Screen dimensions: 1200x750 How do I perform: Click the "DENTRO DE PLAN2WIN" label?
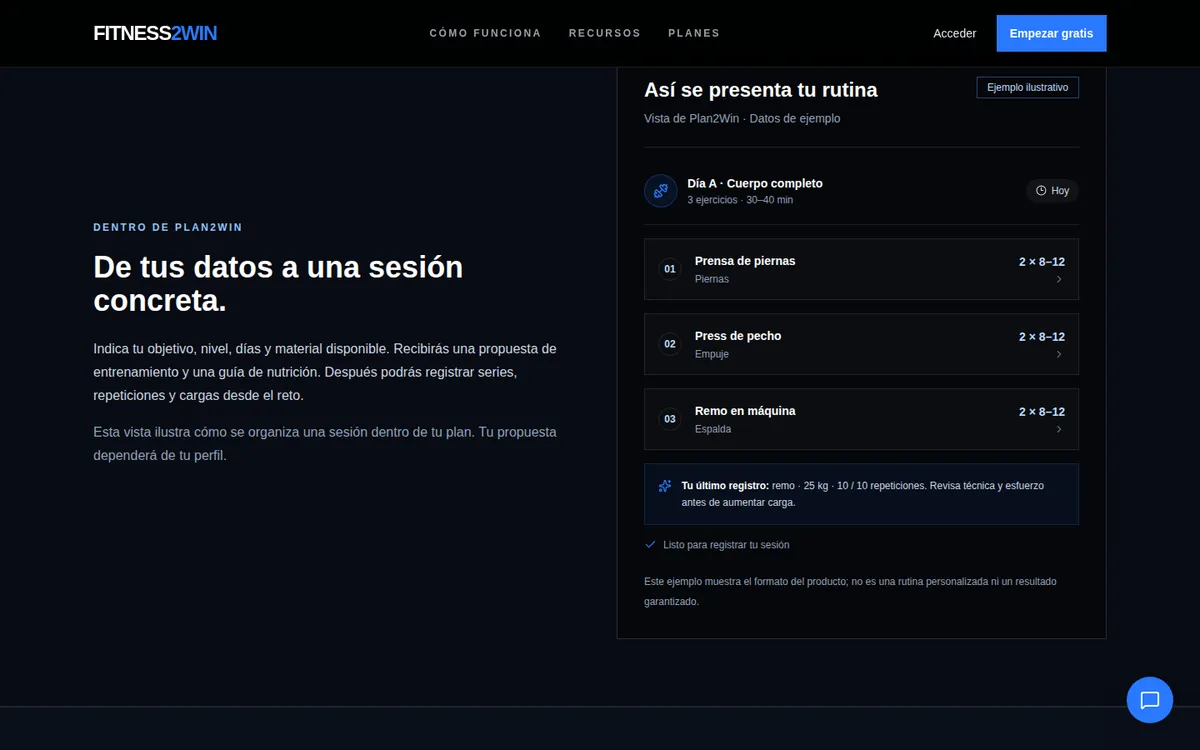click(168, 227)
